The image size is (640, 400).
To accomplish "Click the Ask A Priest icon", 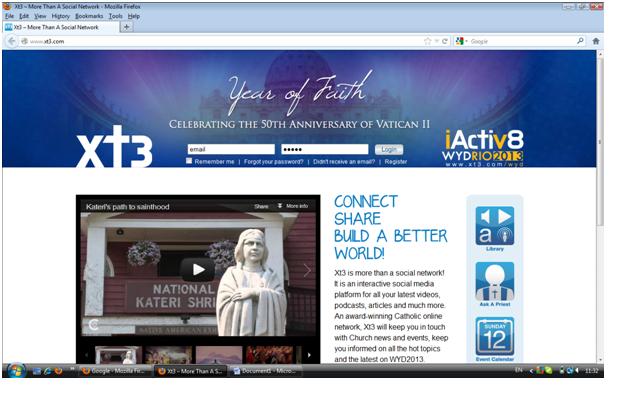I will 494,282.
